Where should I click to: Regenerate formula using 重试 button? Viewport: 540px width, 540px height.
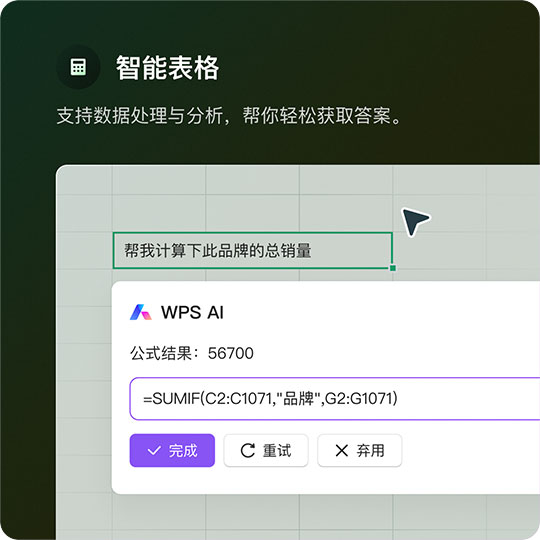pyautogui.click(x=266, y=450)
